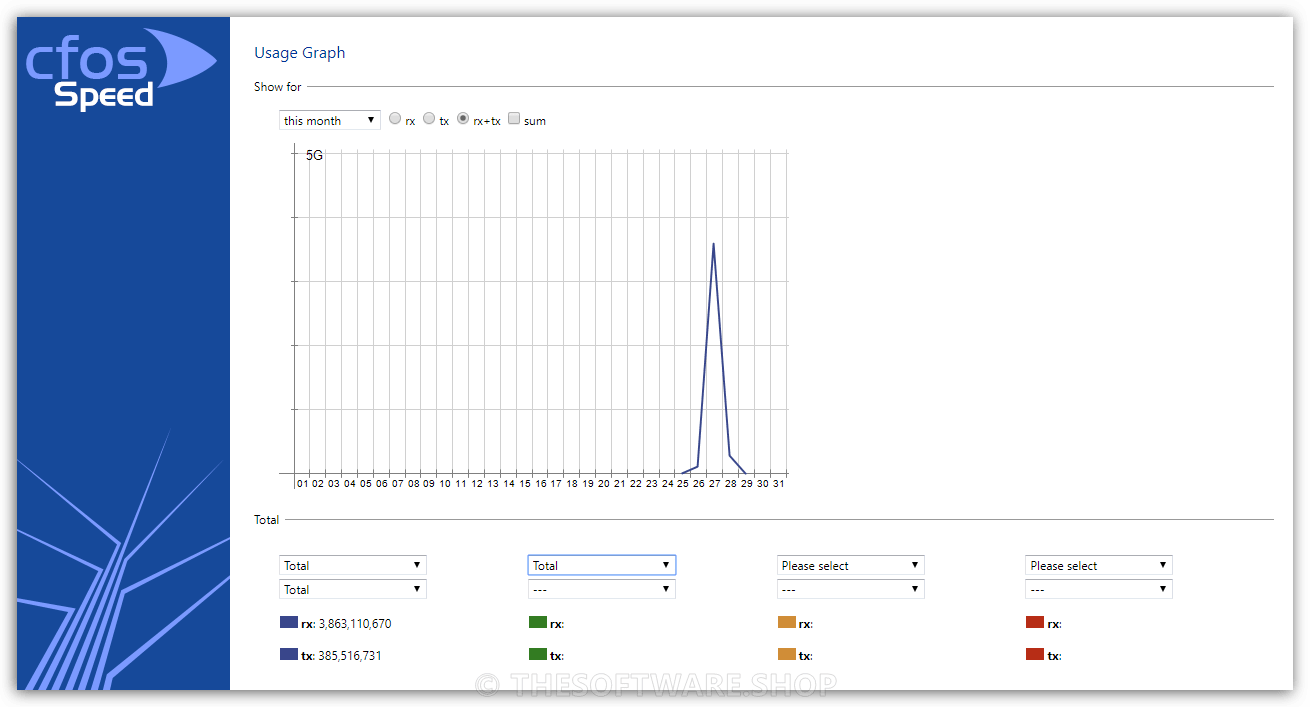
Task: Open the first 'Please select' dropdown
Action: tap(849, 565)
